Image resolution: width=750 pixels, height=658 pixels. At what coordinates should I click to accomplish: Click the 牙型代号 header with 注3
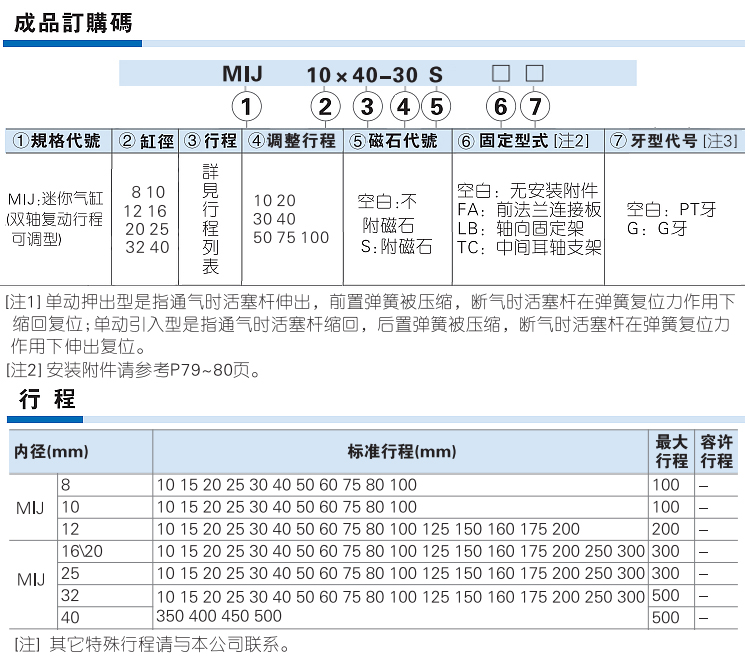click(x=674, y=141)
